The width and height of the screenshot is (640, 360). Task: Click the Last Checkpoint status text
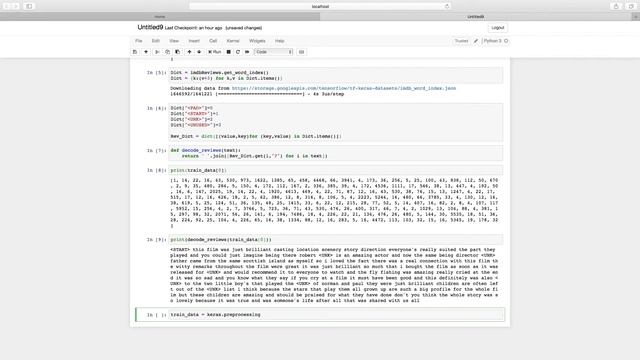tap(193, 28)
